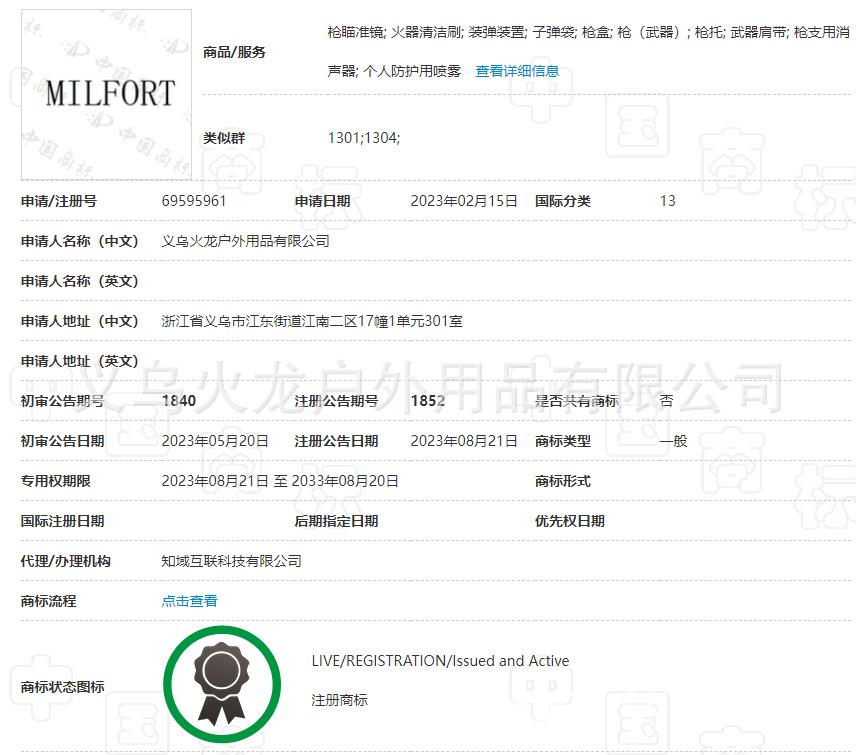The width and height of the screenshot is (856, 755).
Task: Click the 否 value for shared trademark
Action: click(x=667, y=400)
